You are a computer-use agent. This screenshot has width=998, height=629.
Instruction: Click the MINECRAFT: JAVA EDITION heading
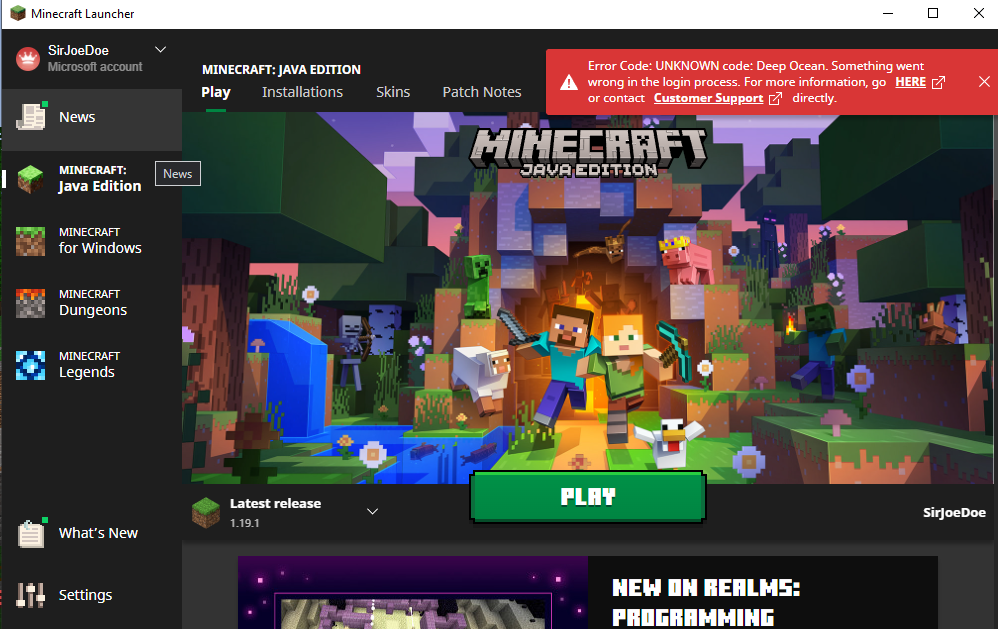pos(281,69)
